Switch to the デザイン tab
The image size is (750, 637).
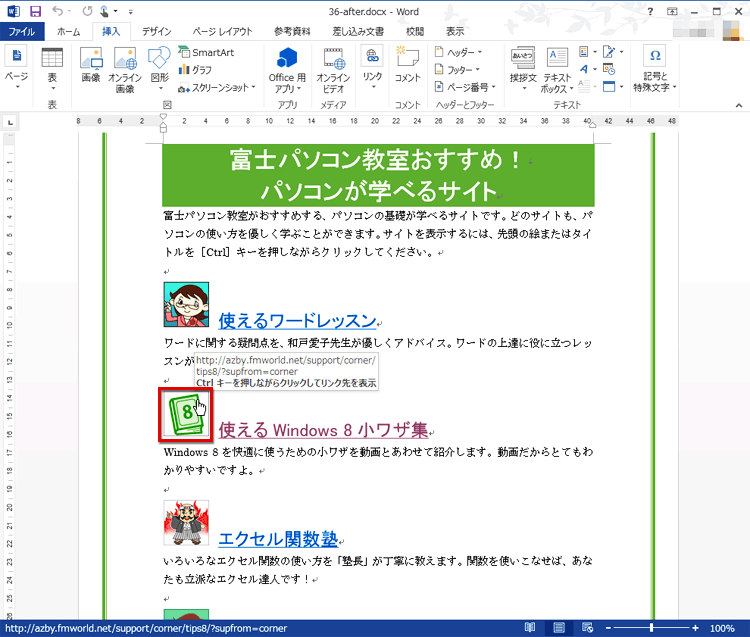pyautogui.click(x=156, y=32)
